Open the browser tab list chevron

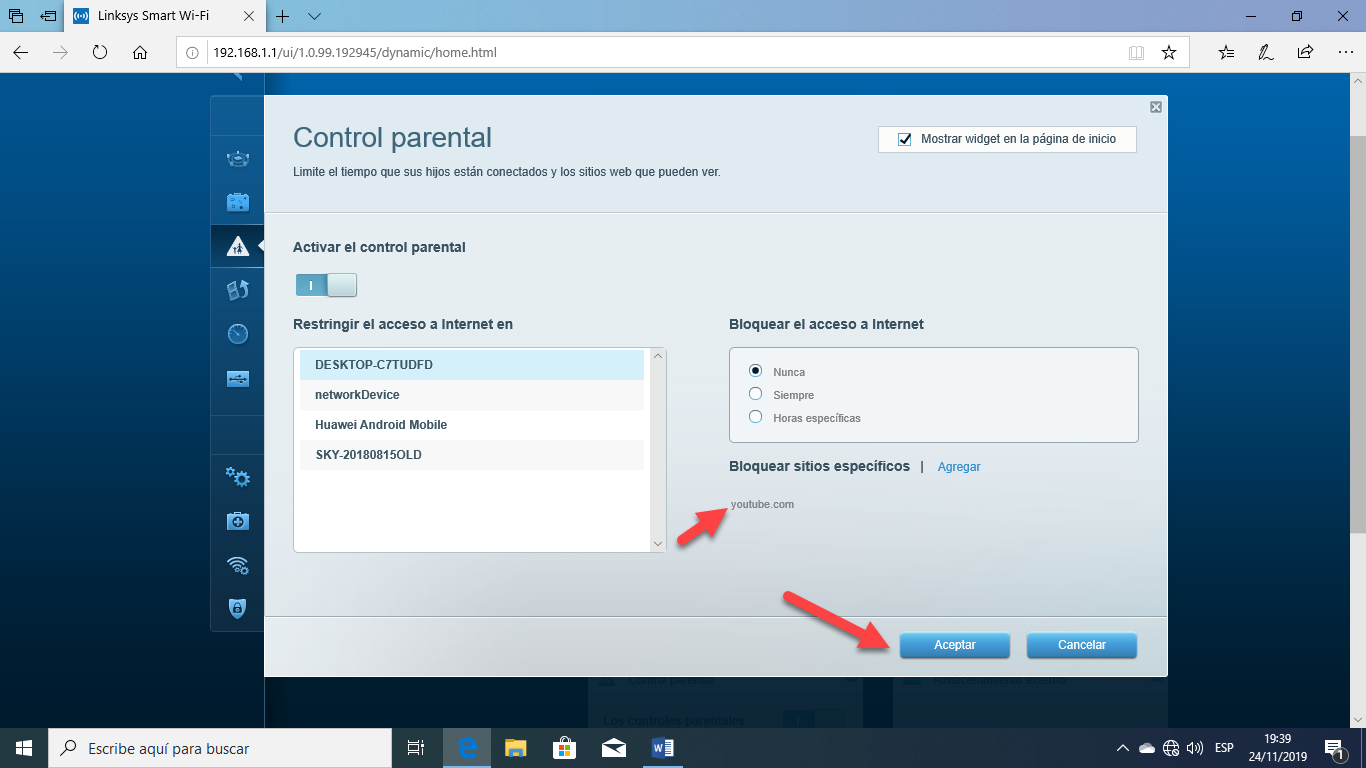coord(314,17)
